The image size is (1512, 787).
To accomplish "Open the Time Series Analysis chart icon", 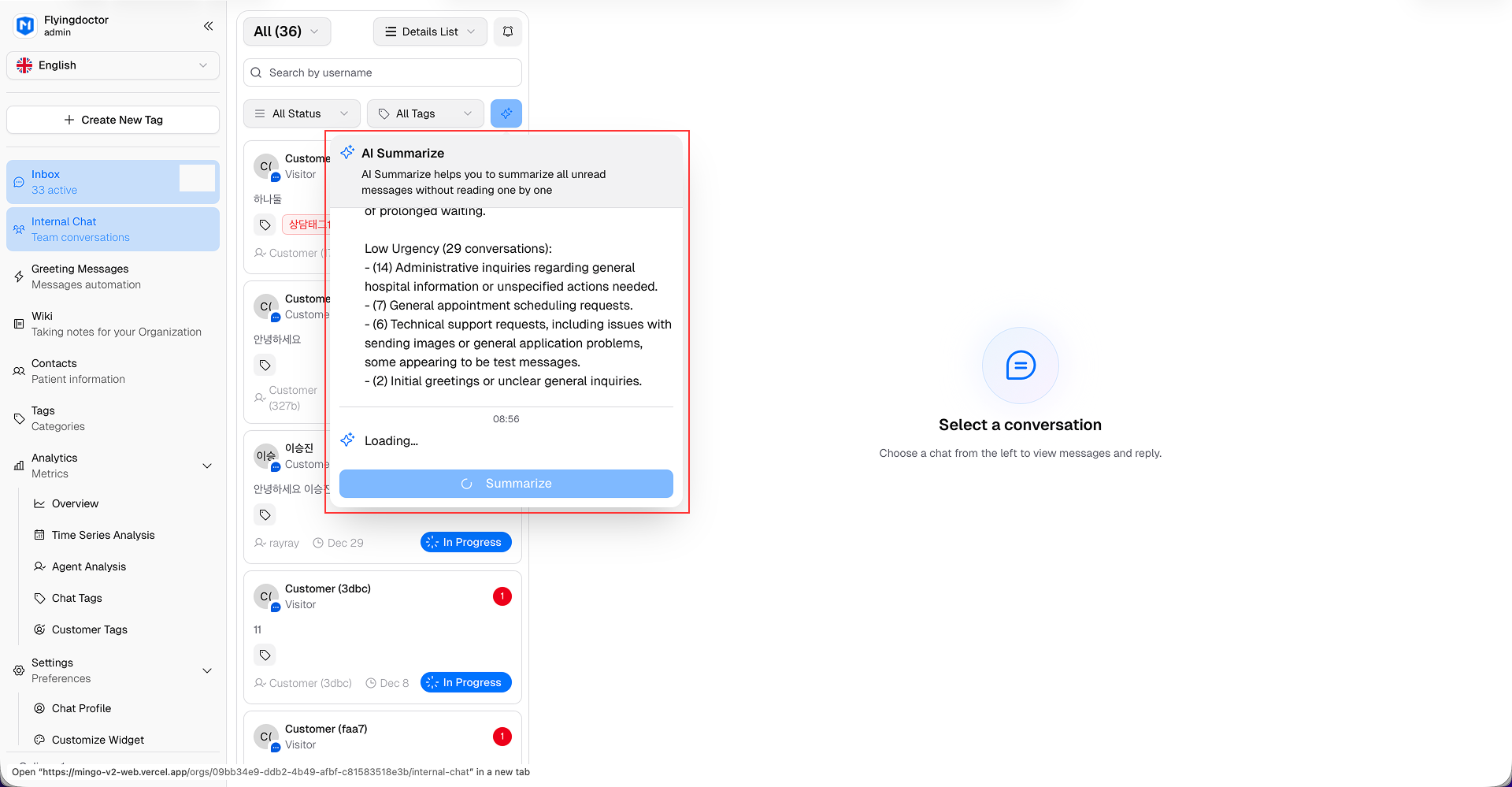I will [39, 535].
